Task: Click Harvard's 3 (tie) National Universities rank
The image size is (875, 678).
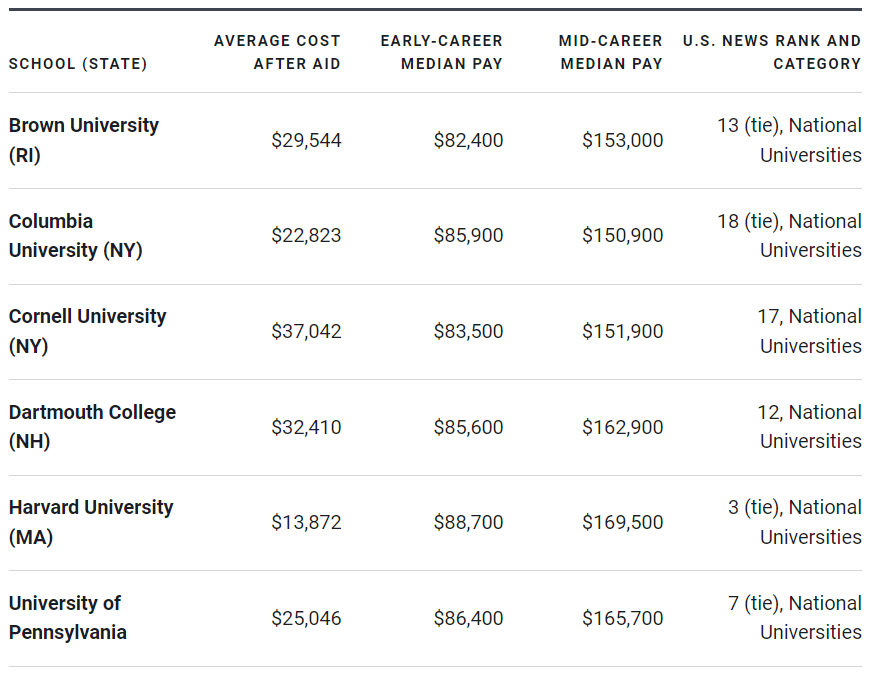Action: tap(795, 522)
